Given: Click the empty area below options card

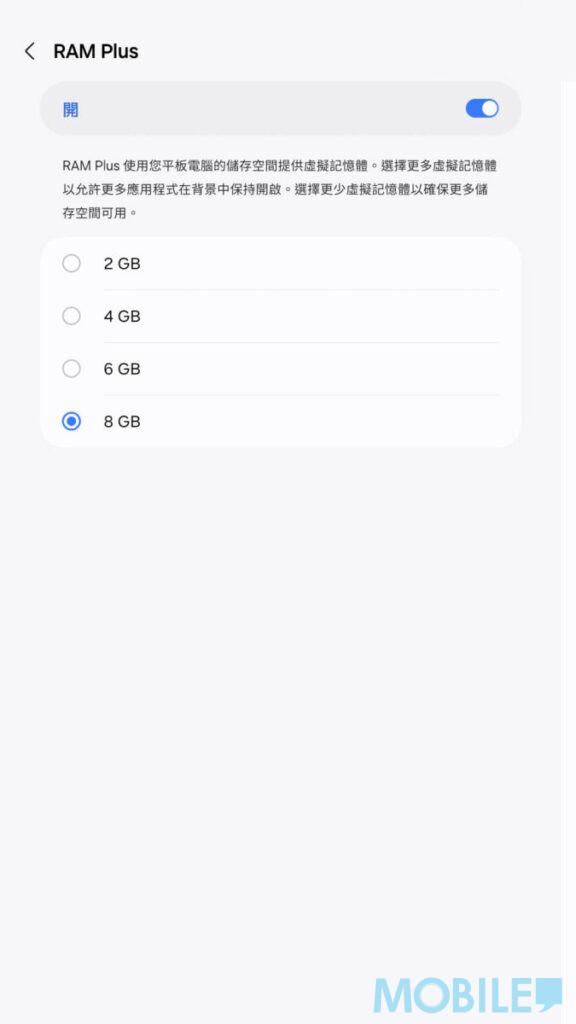Looking at the screenshot, I should 281,686.
